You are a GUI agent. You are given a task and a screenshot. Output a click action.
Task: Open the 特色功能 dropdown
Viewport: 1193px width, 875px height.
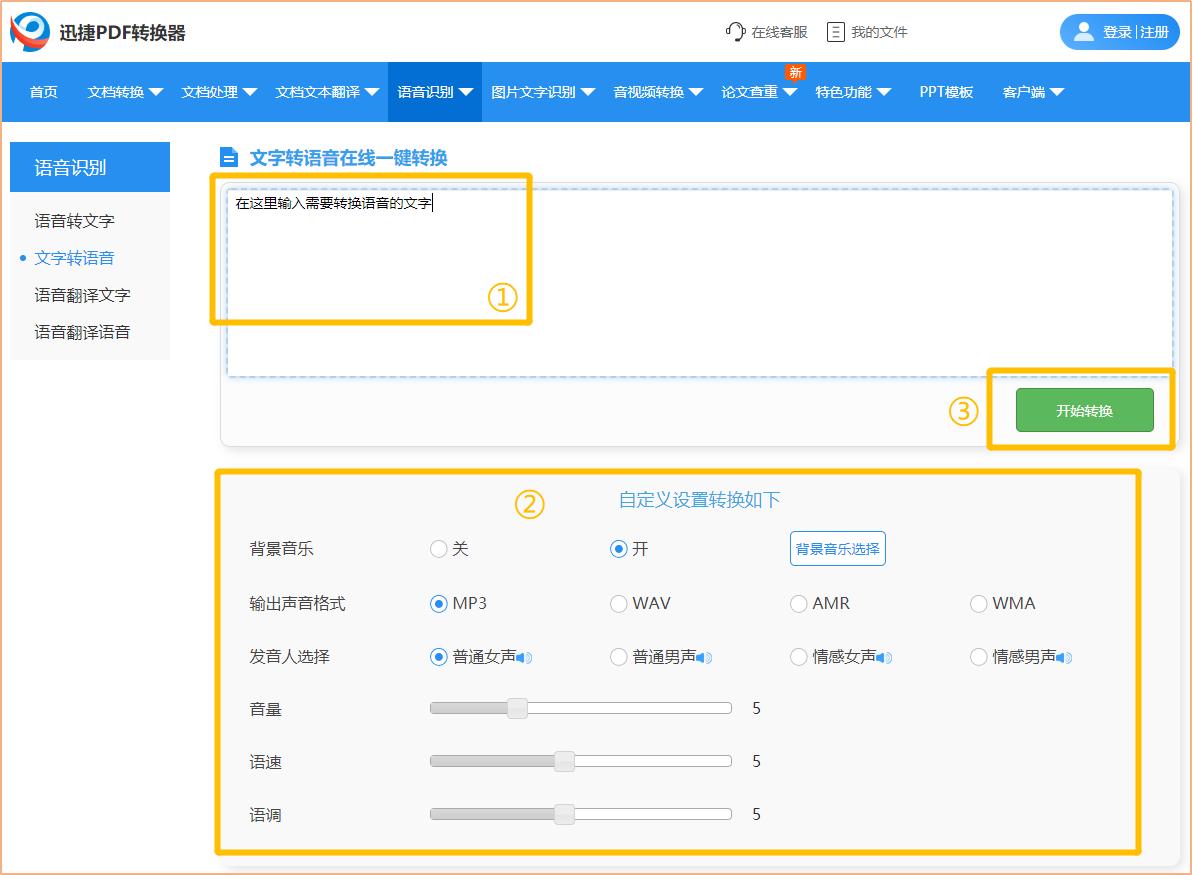846,90
